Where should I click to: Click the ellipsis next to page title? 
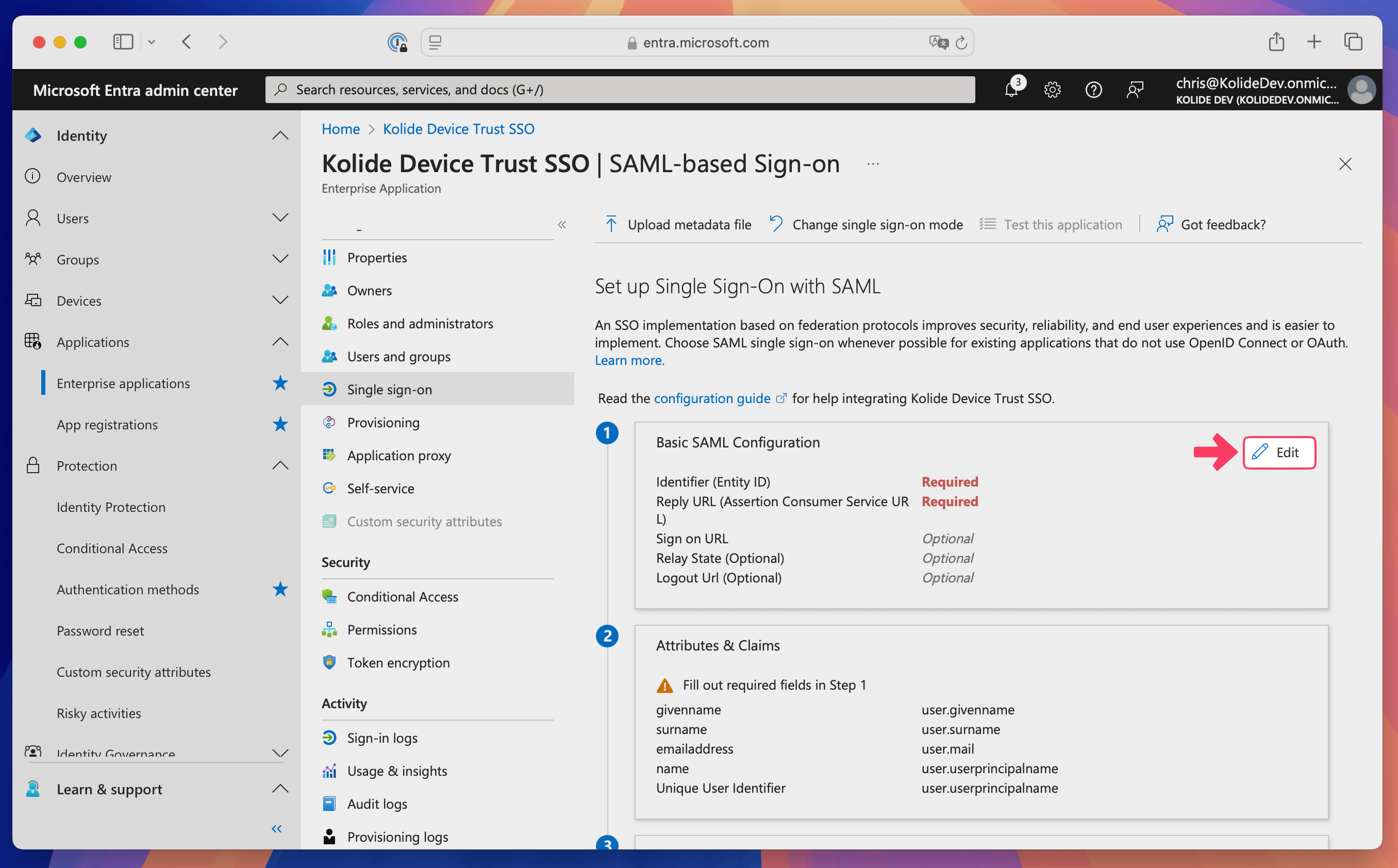[873, 164]
